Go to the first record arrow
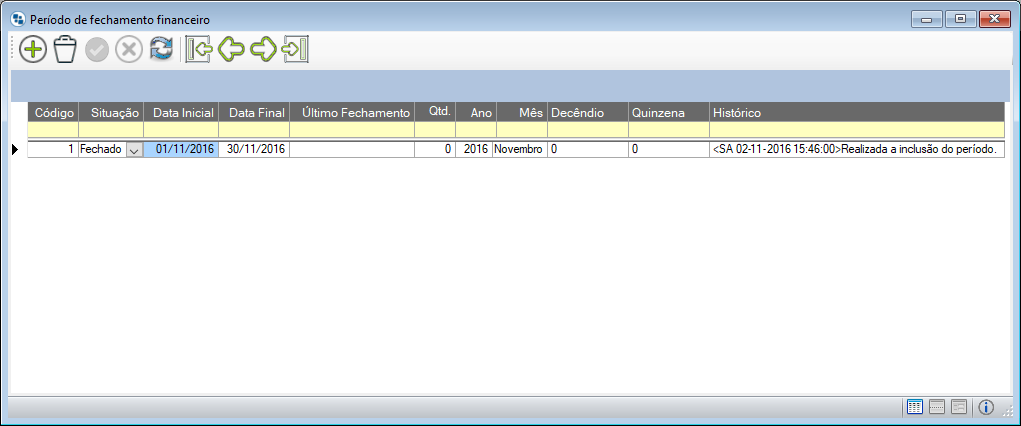The width and height of the screenshot is (1021, 426). pos(198,50)
